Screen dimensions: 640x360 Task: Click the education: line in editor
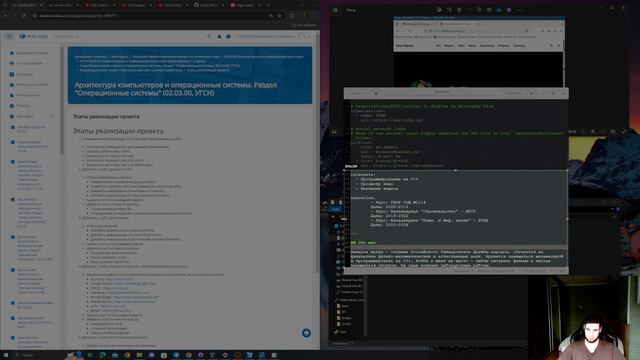click(x=363, y=198)
